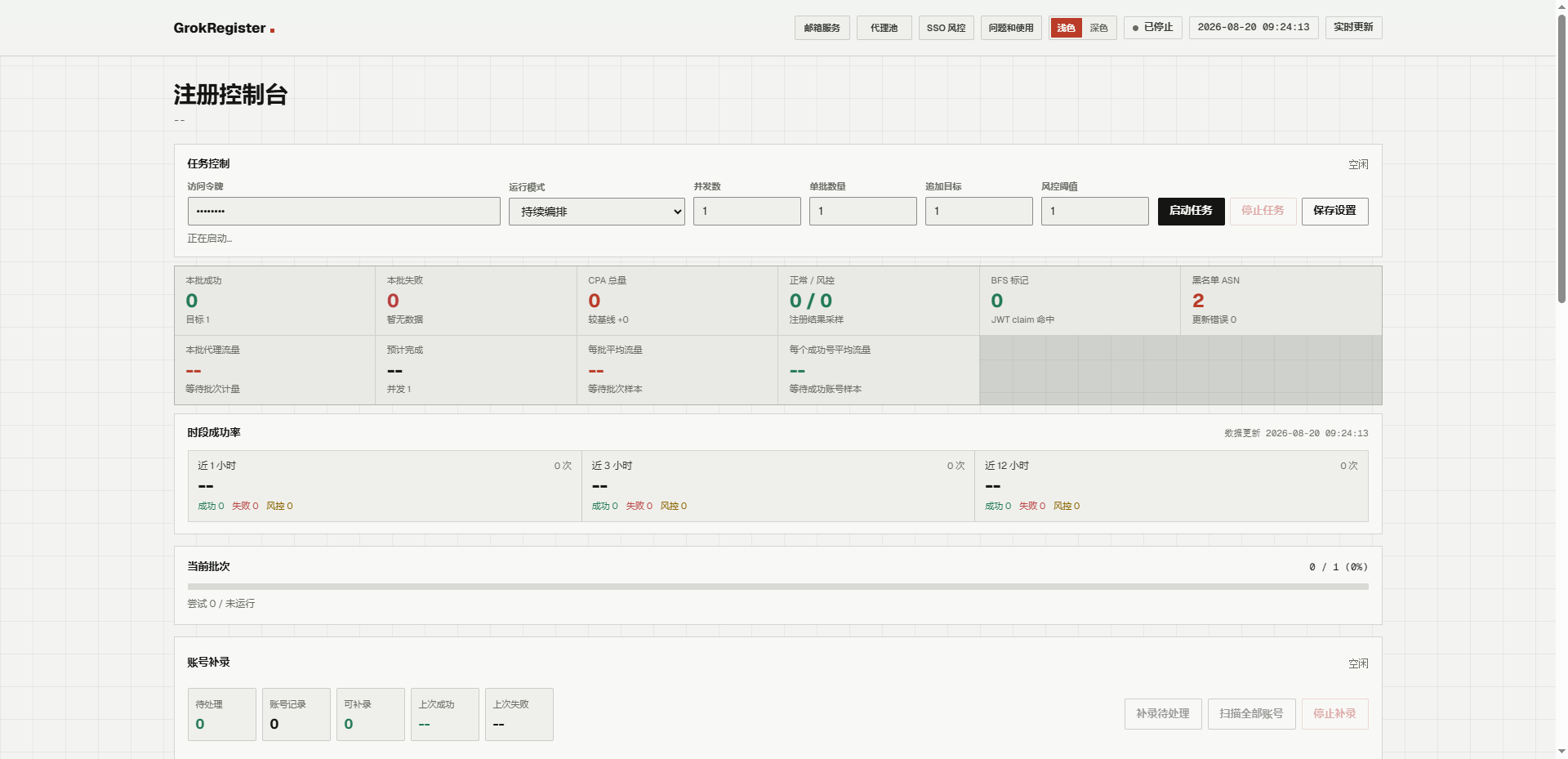The height and width of the screenshot is (759, 1568).
Task: Click the 本批失败 stat card
Action: tap(476, 300)
